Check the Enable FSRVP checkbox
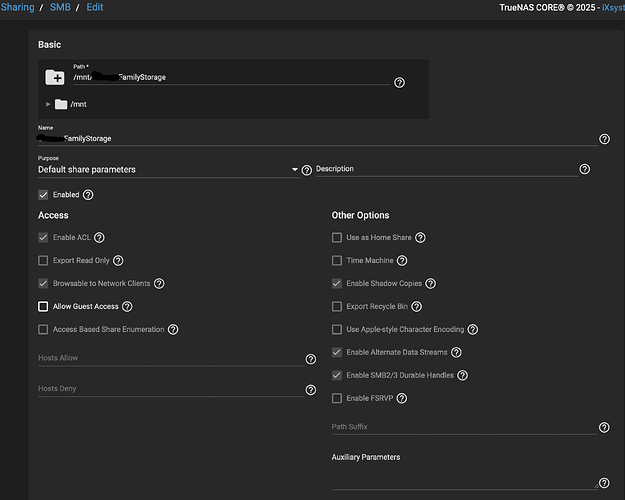This screenshot has width=625, height=500. (337, 398)
